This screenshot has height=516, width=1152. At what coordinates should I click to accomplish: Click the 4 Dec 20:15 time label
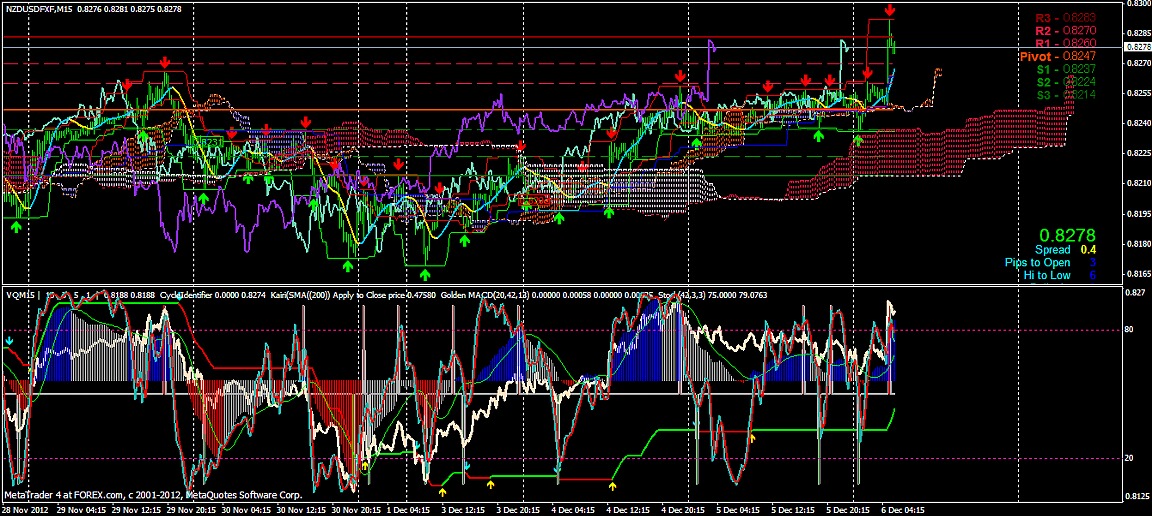tap(683, 509)
